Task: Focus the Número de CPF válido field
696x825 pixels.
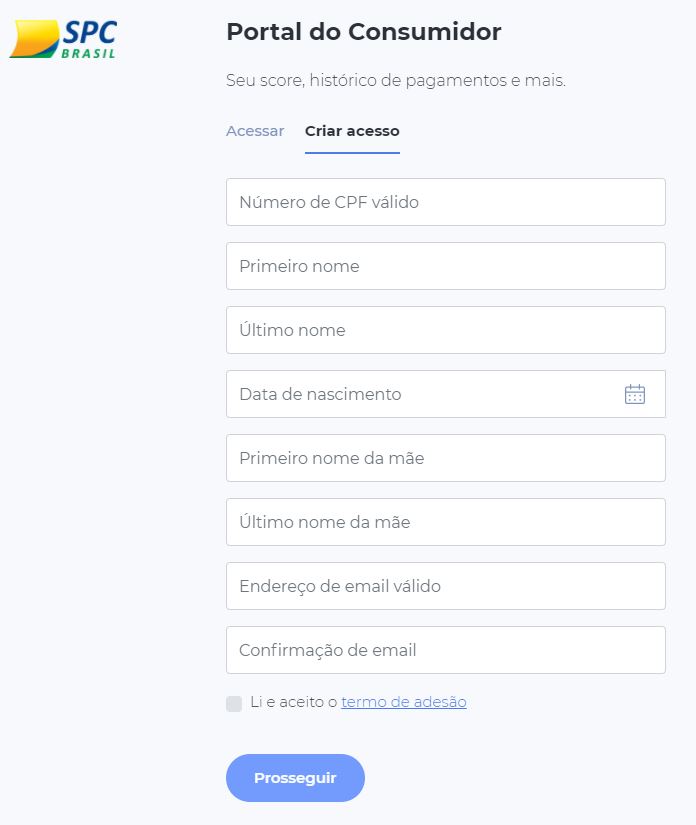Action: tap(445, 202)
